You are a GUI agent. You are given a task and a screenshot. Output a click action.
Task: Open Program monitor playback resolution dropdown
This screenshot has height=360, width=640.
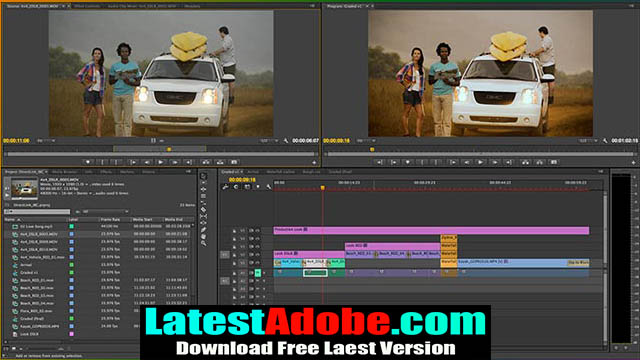[x=588, y=141]
